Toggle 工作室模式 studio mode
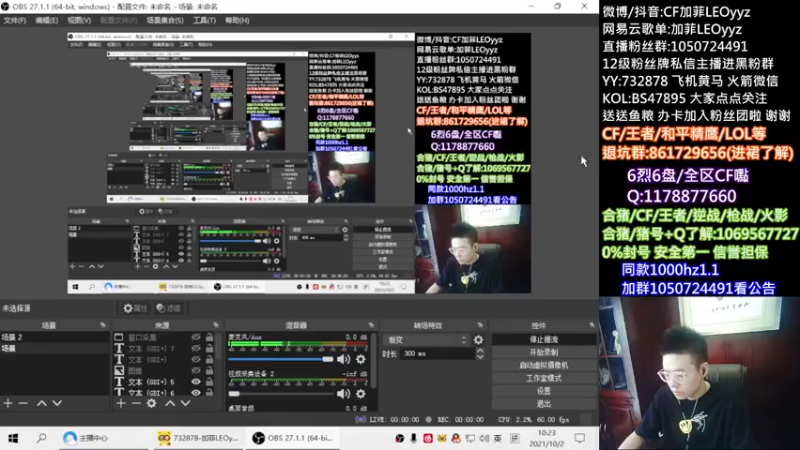Screen dimensions: 800x450 [544, 378]
